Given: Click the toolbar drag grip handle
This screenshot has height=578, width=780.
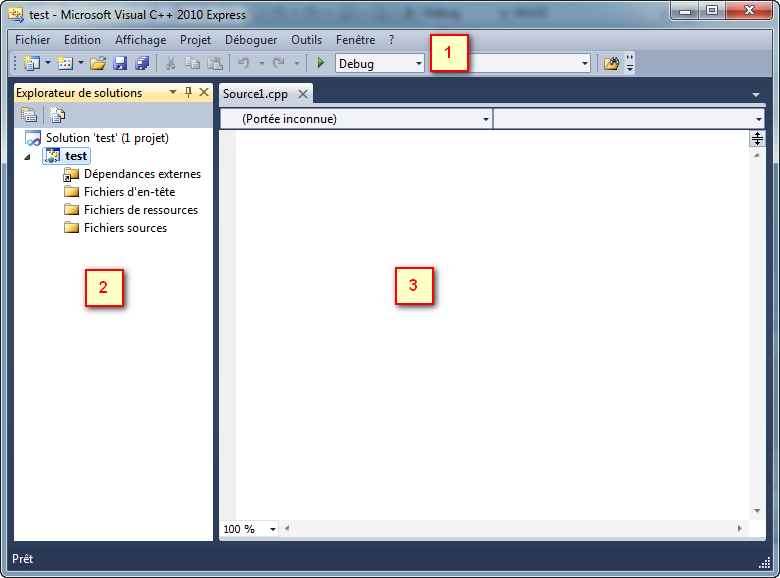Looking at the screenshot, I should pyautogui.click(x=15, y=63).
